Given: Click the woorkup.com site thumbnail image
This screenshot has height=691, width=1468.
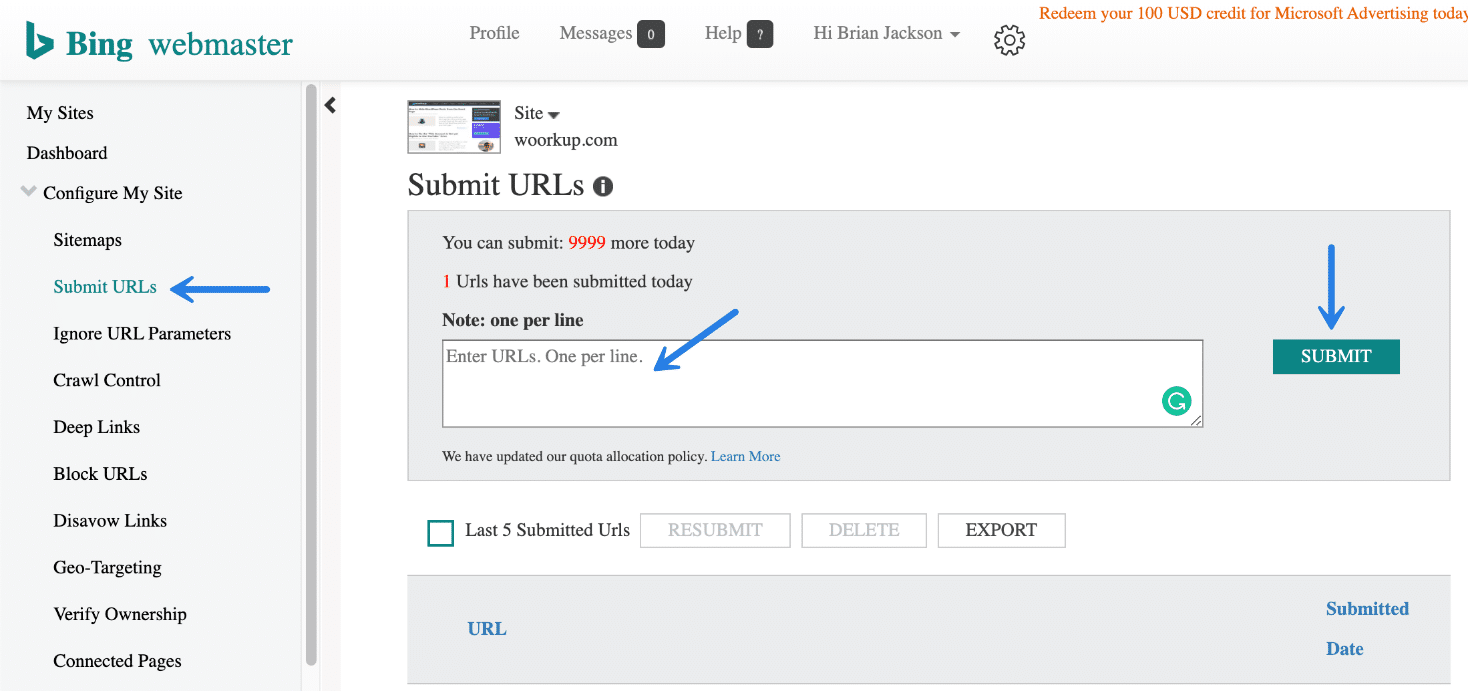Looking at the screenshot, I should coord(453,127).
